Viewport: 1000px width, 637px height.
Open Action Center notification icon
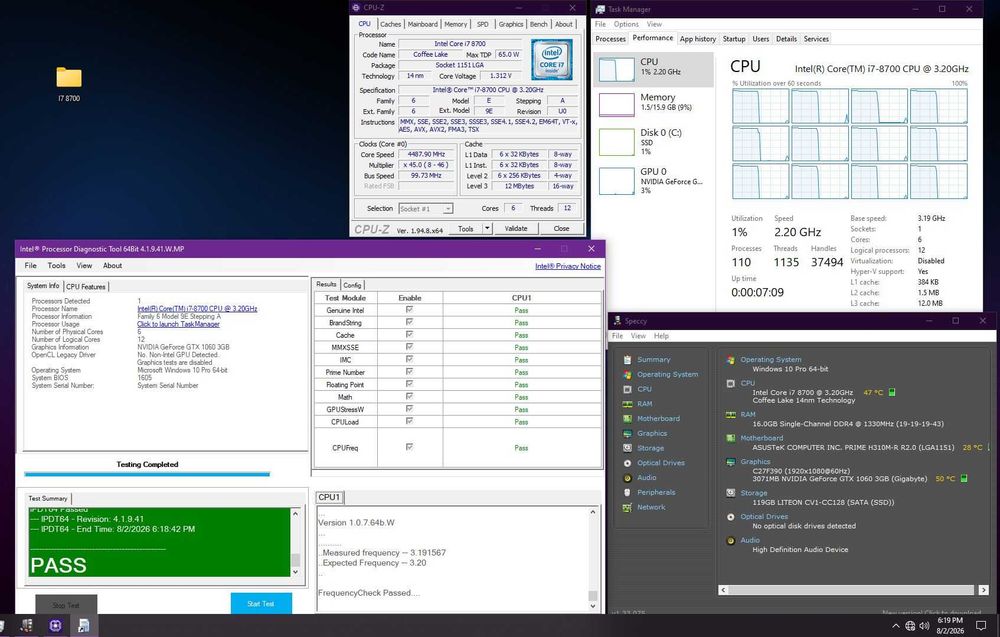coord(981,626)
